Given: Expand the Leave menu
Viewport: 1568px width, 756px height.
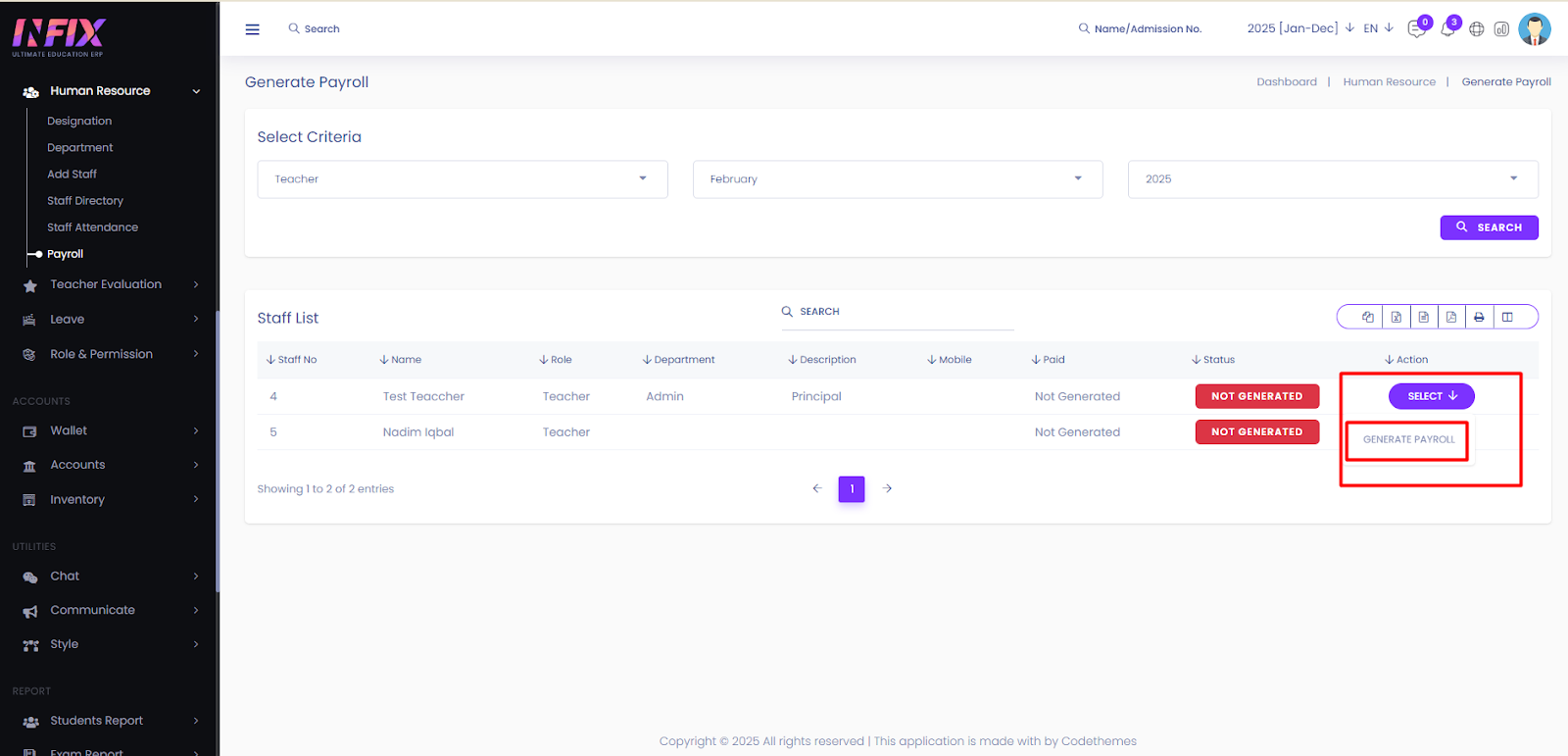Looking at the screenshot, I should pyautogui.click(x=110, y=320).
